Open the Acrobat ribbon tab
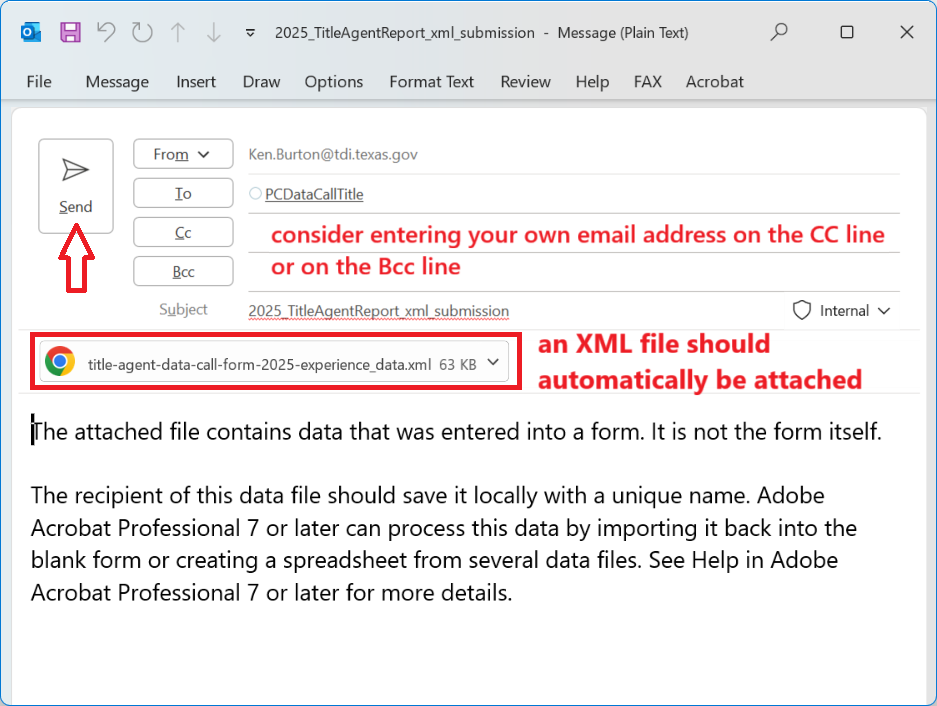The height and width of the screenshot is (706, 937). tap(714, 82)
